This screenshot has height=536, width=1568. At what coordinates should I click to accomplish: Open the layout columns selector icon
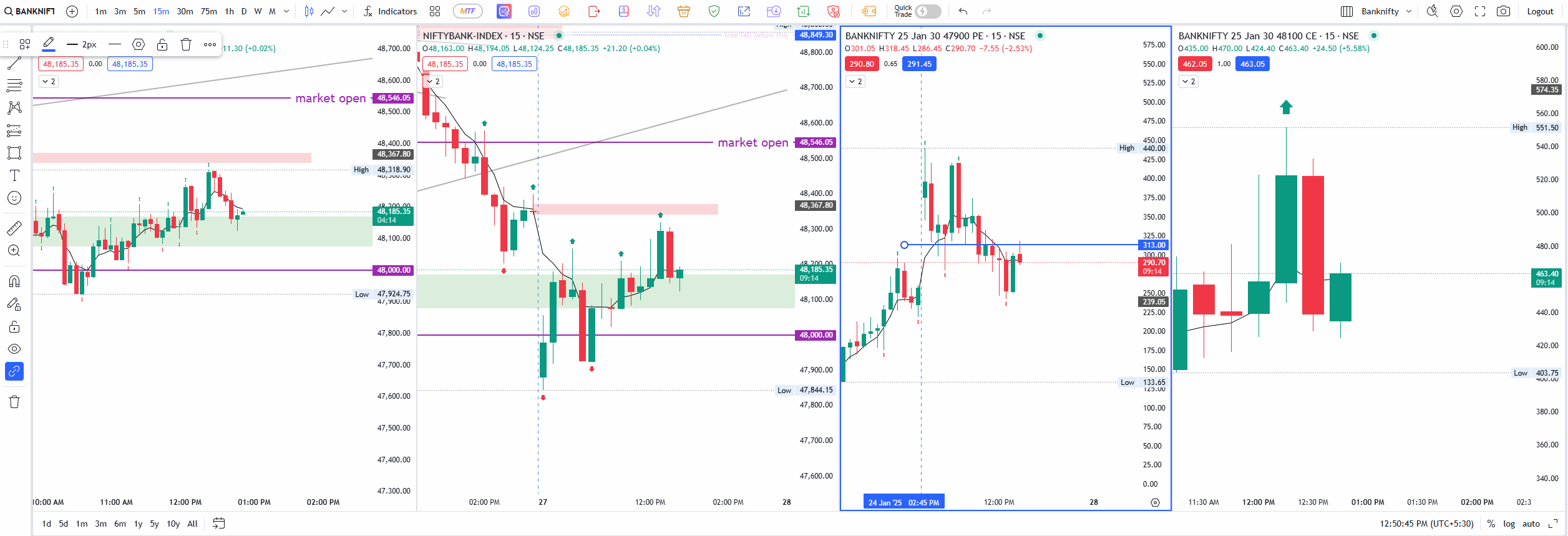pos(1346,11)
